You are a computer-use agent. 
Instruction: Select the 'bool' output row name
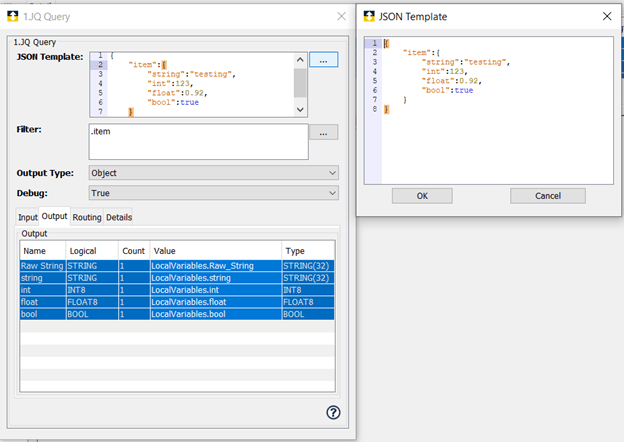42,314
